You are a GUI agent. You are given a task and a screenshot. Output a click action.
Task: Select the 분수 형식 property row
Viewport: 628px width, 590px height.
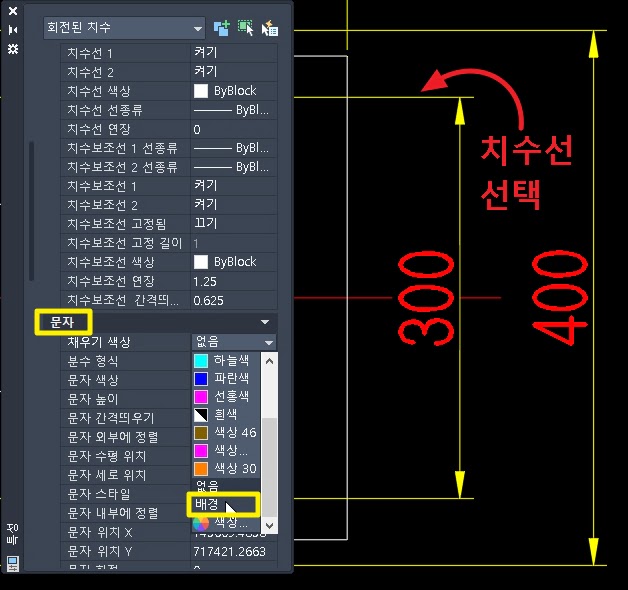[125, 361]
